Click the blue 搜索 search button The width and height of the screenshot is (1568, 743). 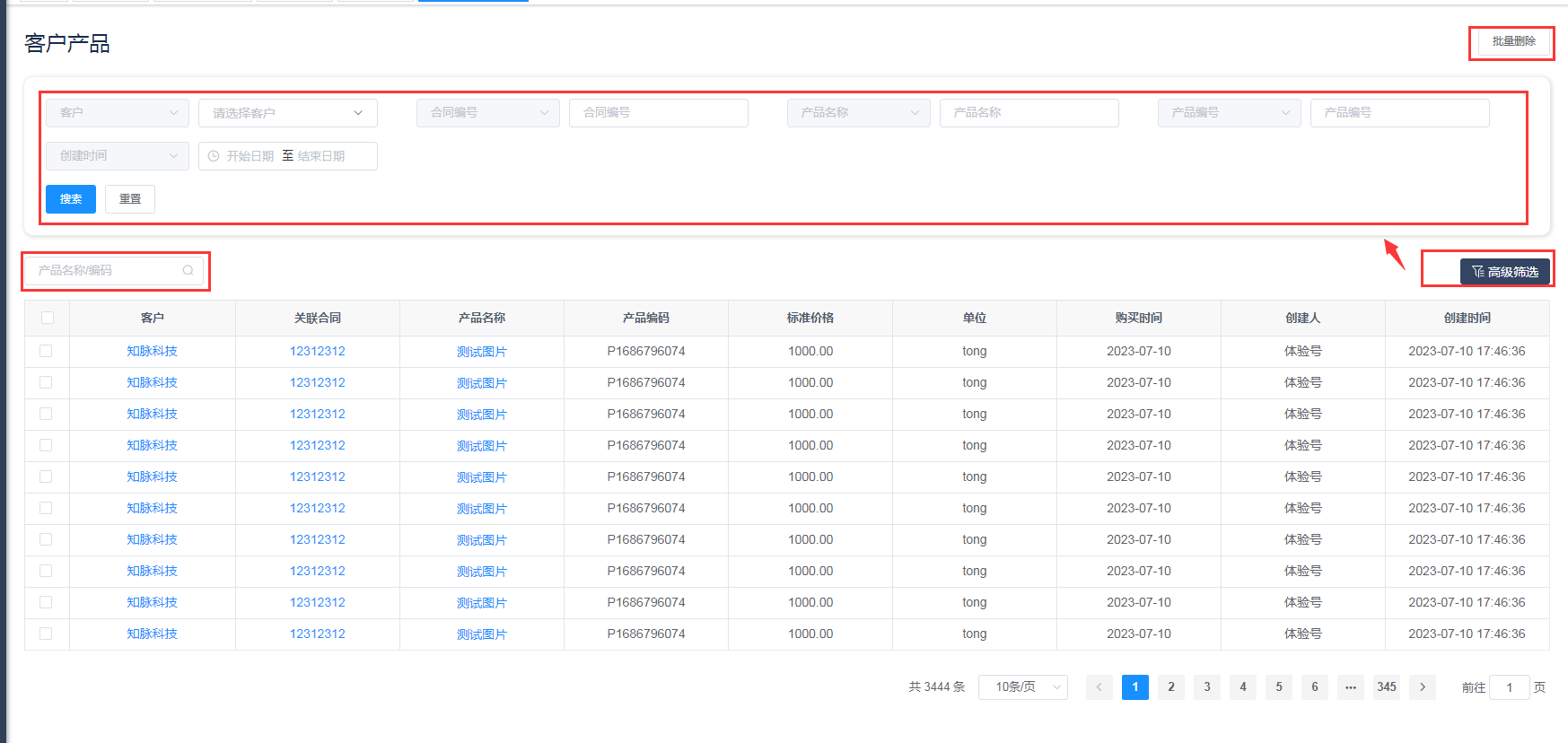[71, 199]
